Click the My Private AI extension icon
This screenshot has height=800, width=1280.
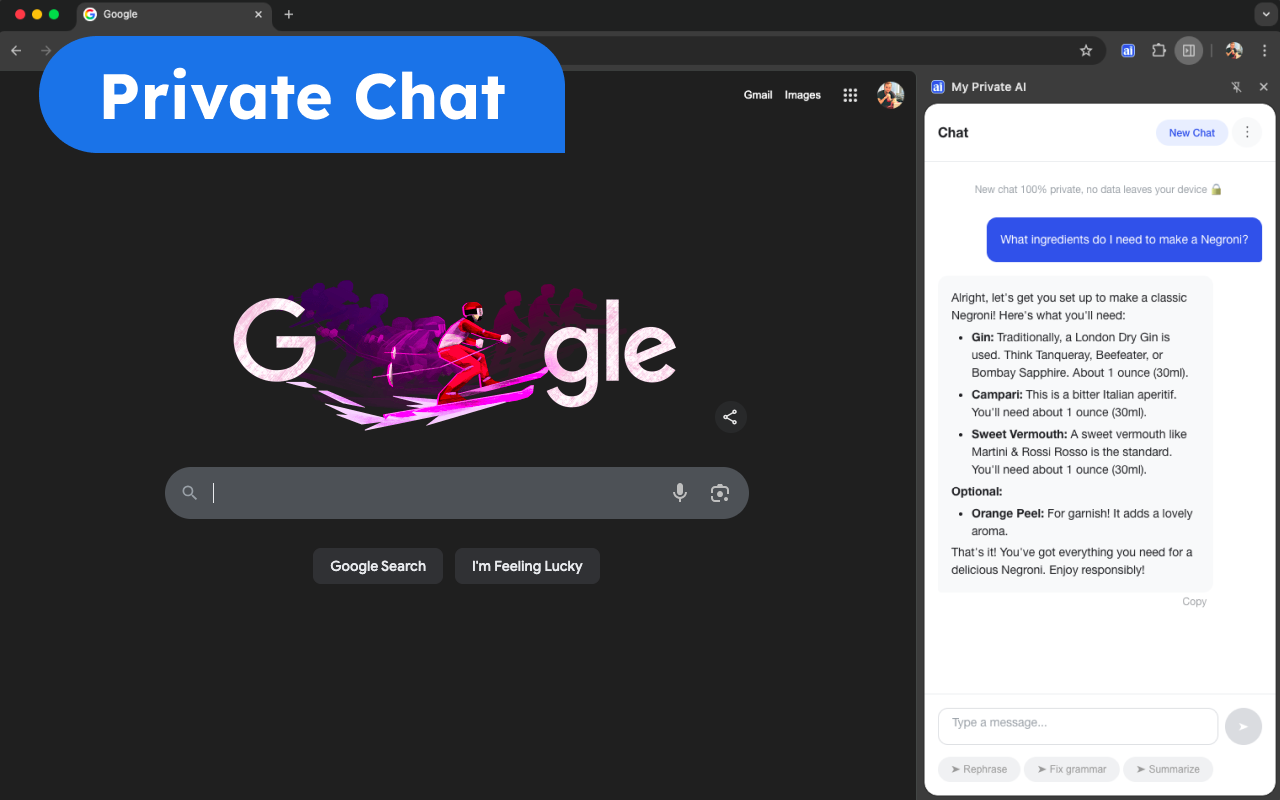(x=1128, y=50)
